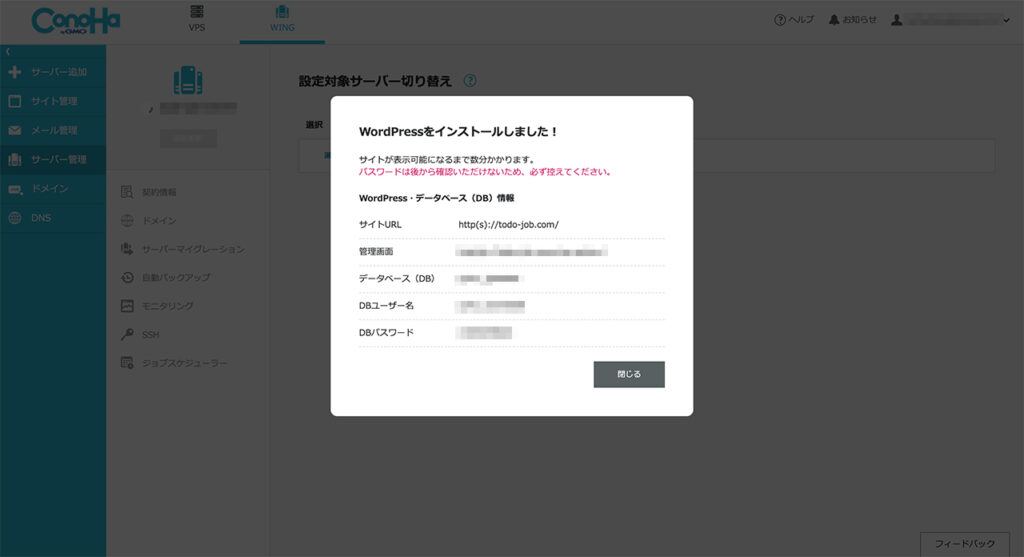The height and width of the screenshot is (557, 1024).
Task: Open SSH settings
Action: click(x=151, y=334)
